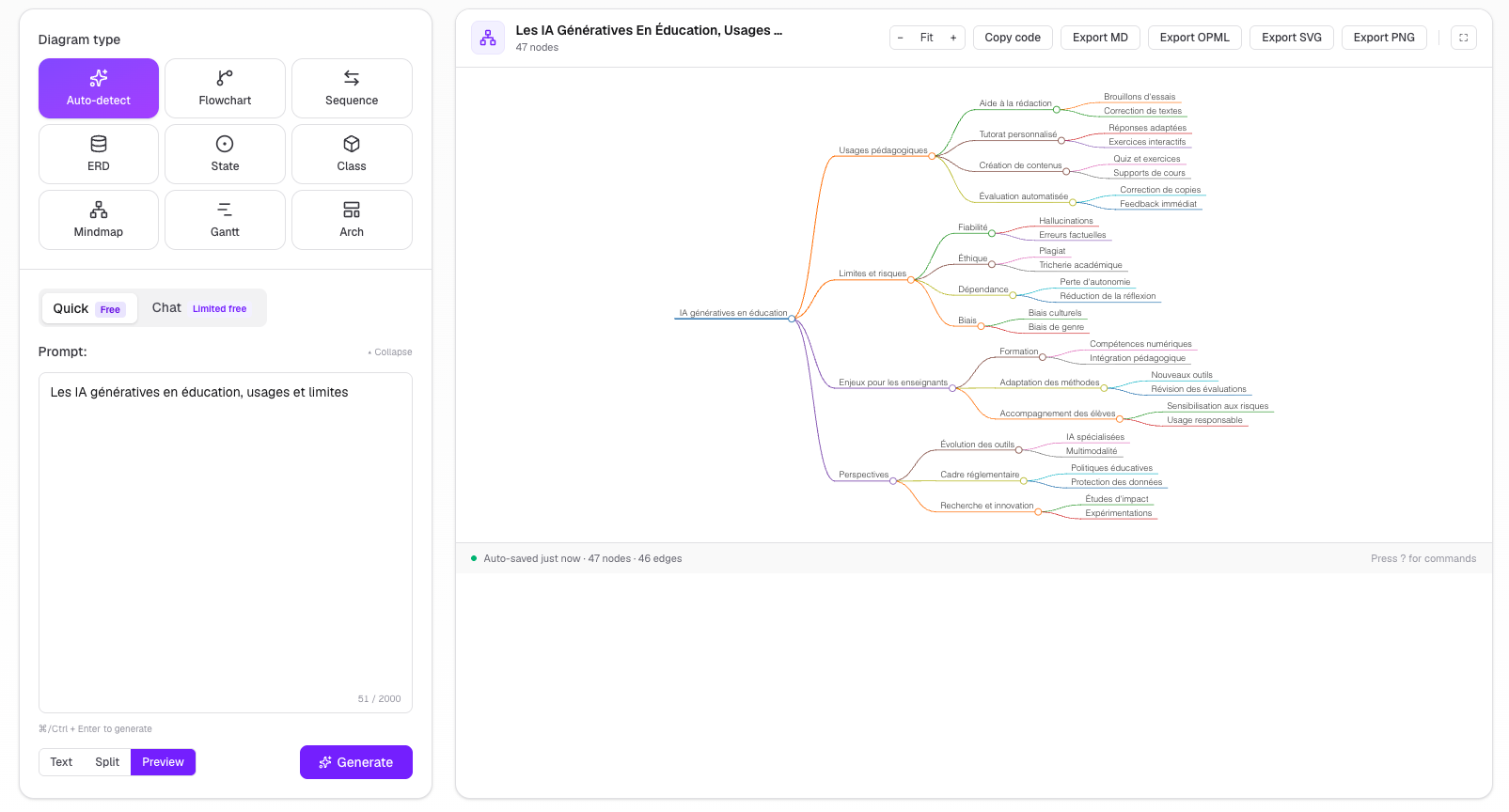
Task: Switch to the Chat tab
Action: (x=199, y=308)
